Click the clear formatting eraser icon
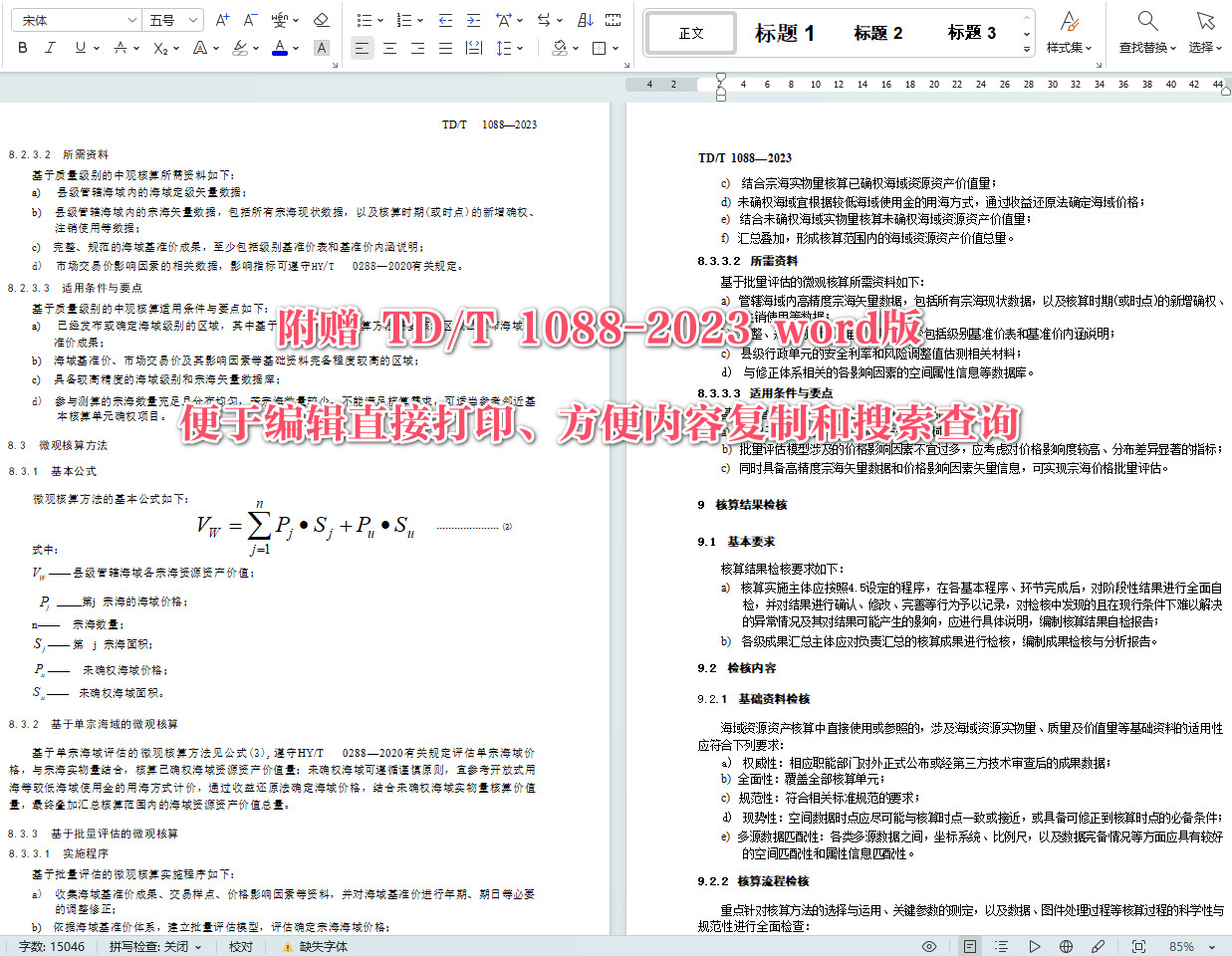This screenshot has width=1232, height=956. [322, 19]
